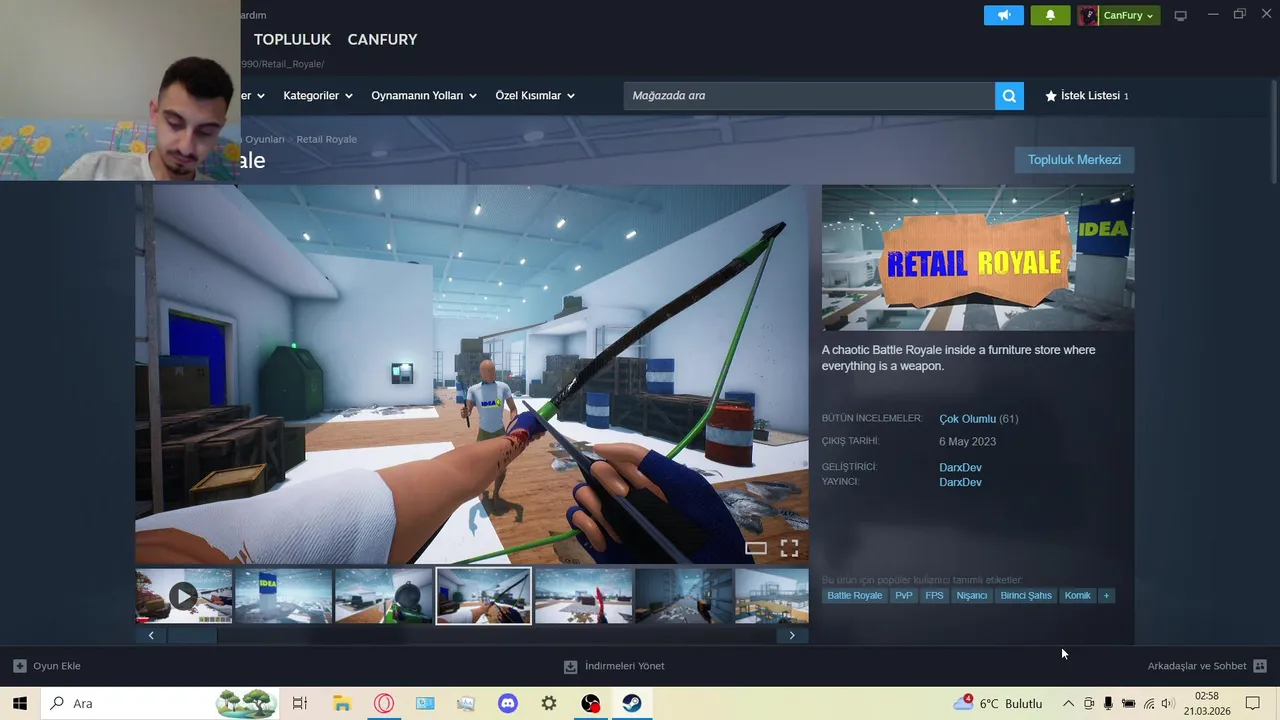Open the CANFURY profile tab
This screenshot has height=720, width=1280.
[382, 40]
